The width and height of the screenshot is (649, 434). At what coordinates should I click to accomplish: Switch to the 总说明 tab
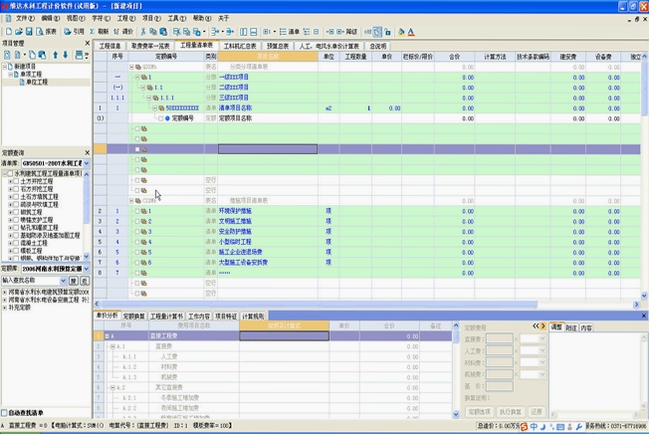coord(378,46)
